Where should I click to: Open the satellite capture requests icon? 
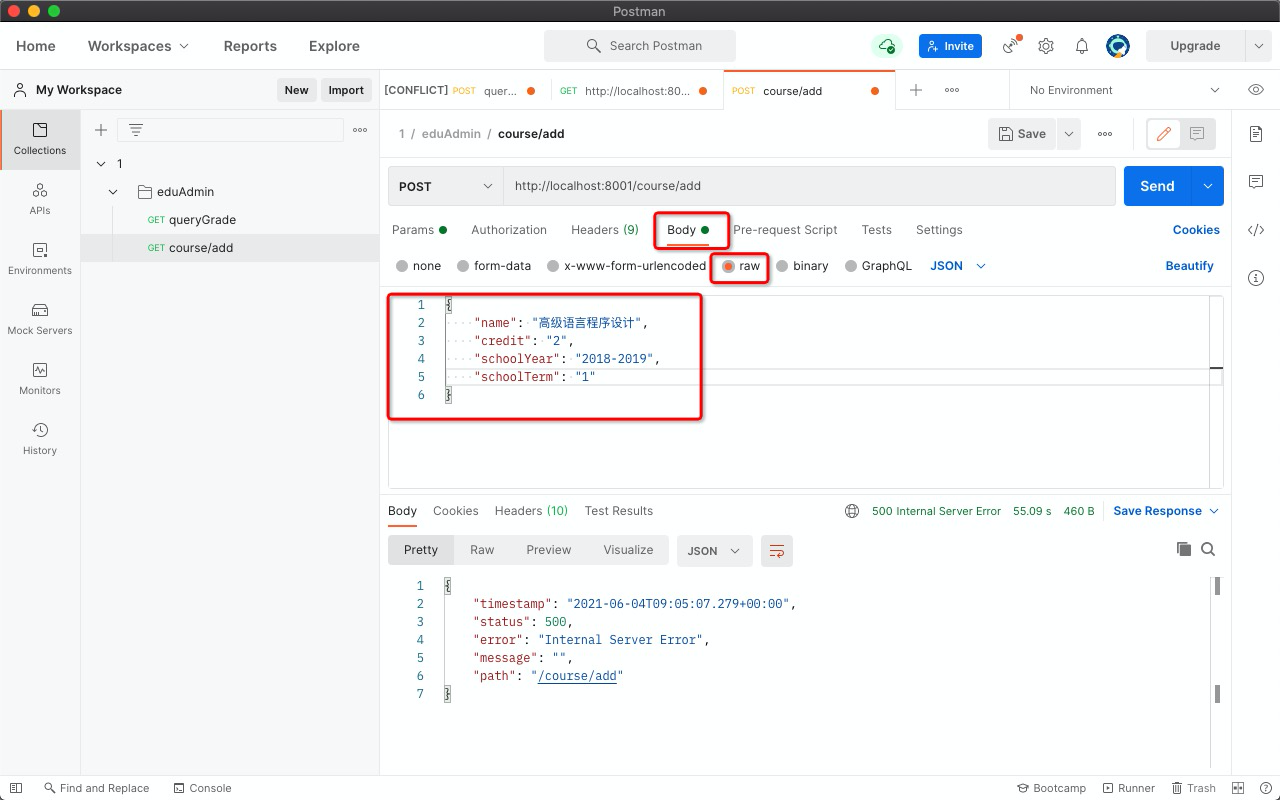pos(1012,46)
